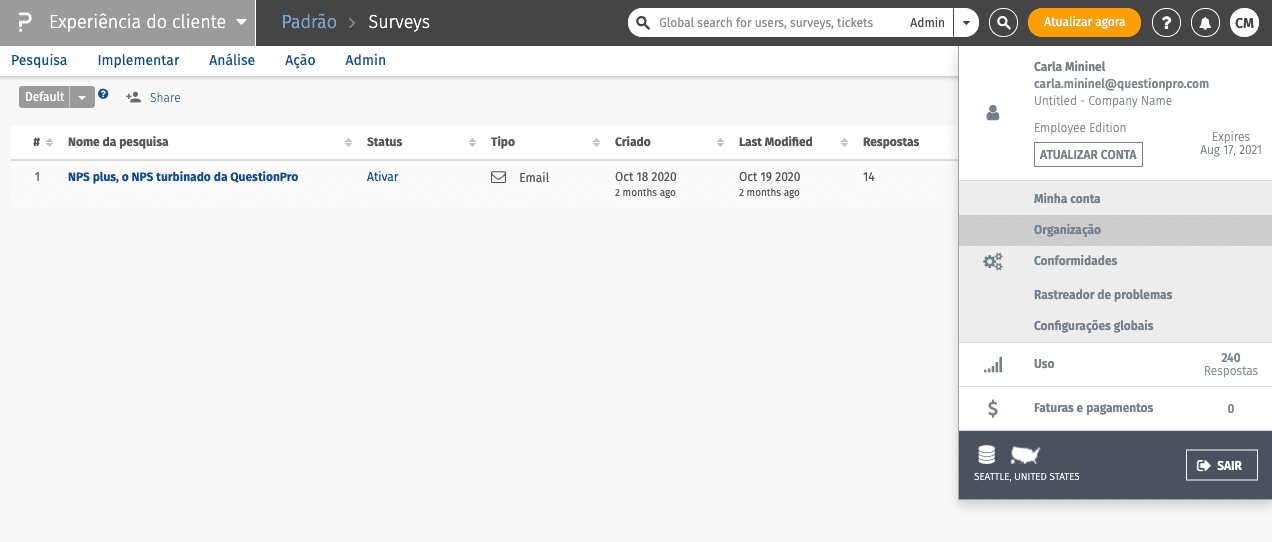The image size is (1272, 542).
Task: Open the Uso menu item
Action: point(1044,364)
